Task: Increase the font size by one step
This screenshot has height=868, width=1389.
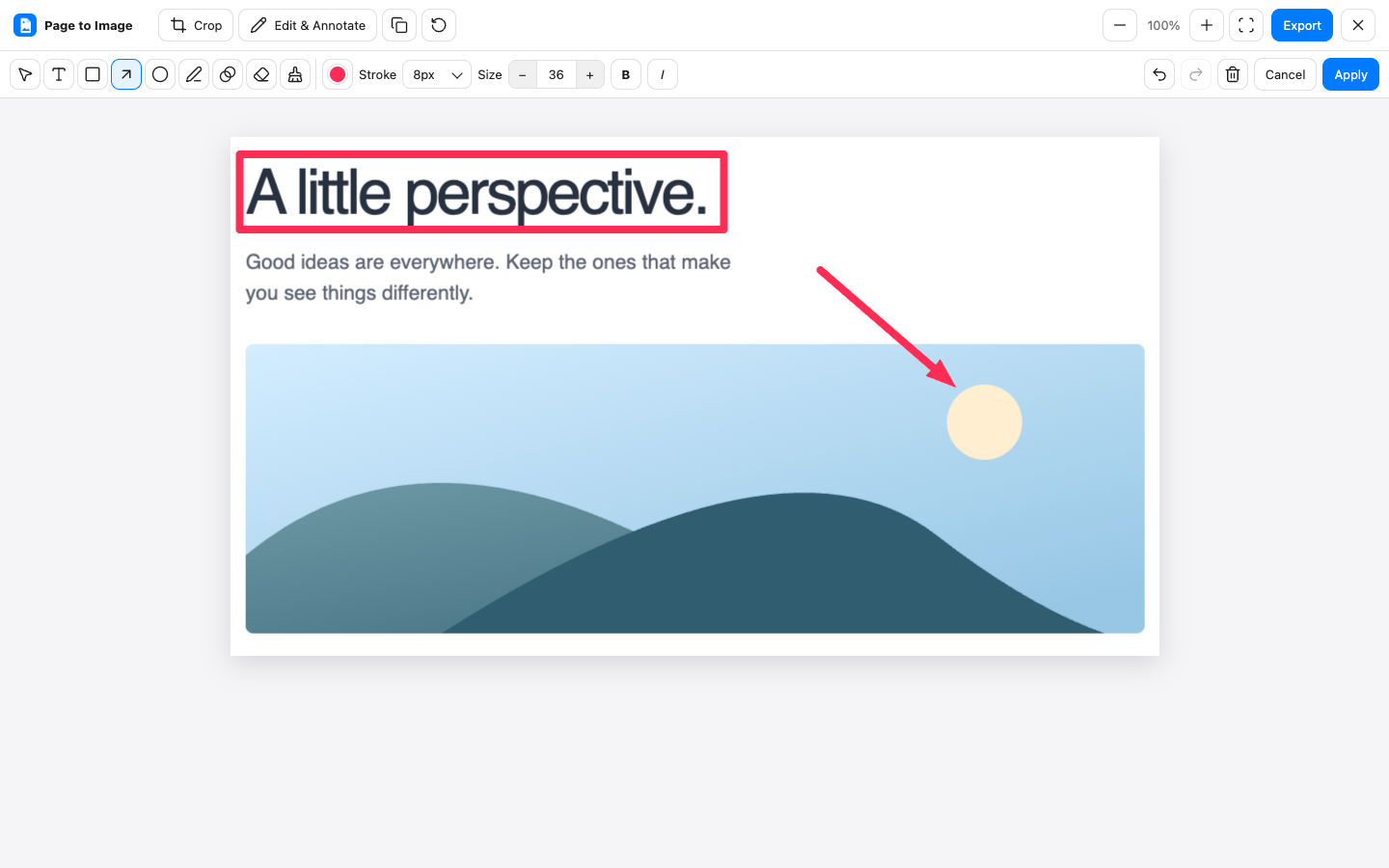Action: (590, 74)
